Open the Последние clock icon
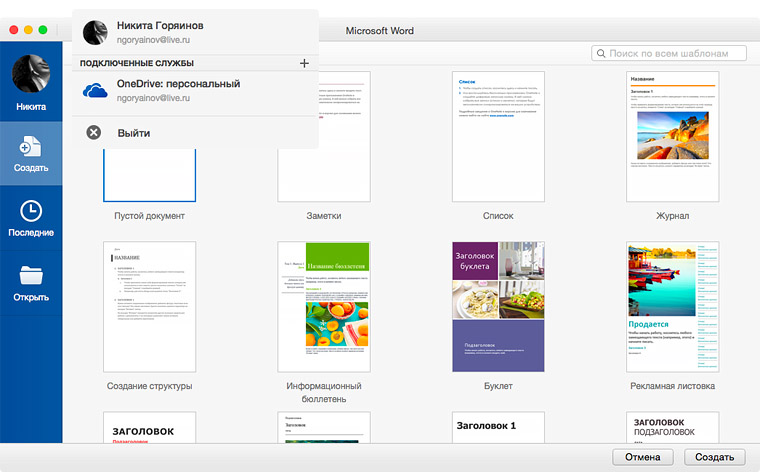The image size is (760, 472). [x=31, y=211]
